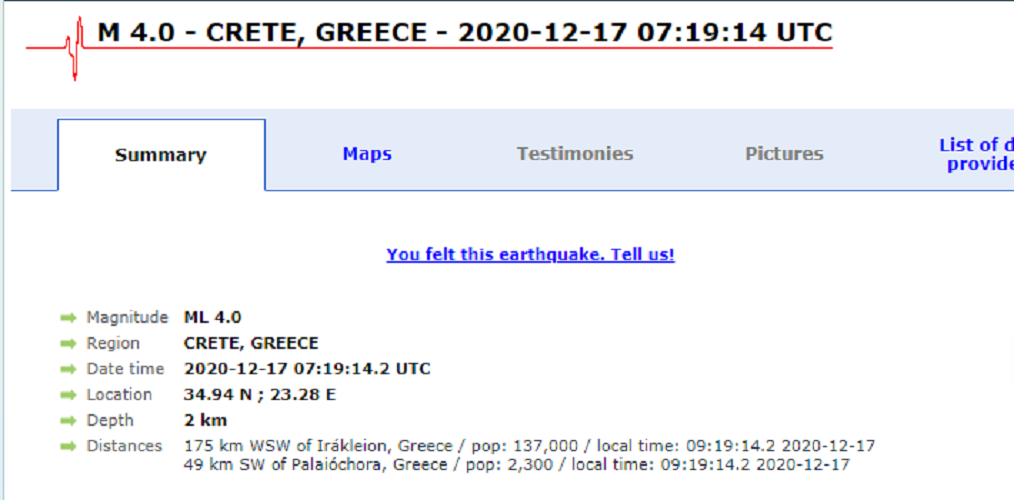Viewport: 1014px width, 500px height.
Task: Click green arrow beside Region
Action: (x=68, y=344)
